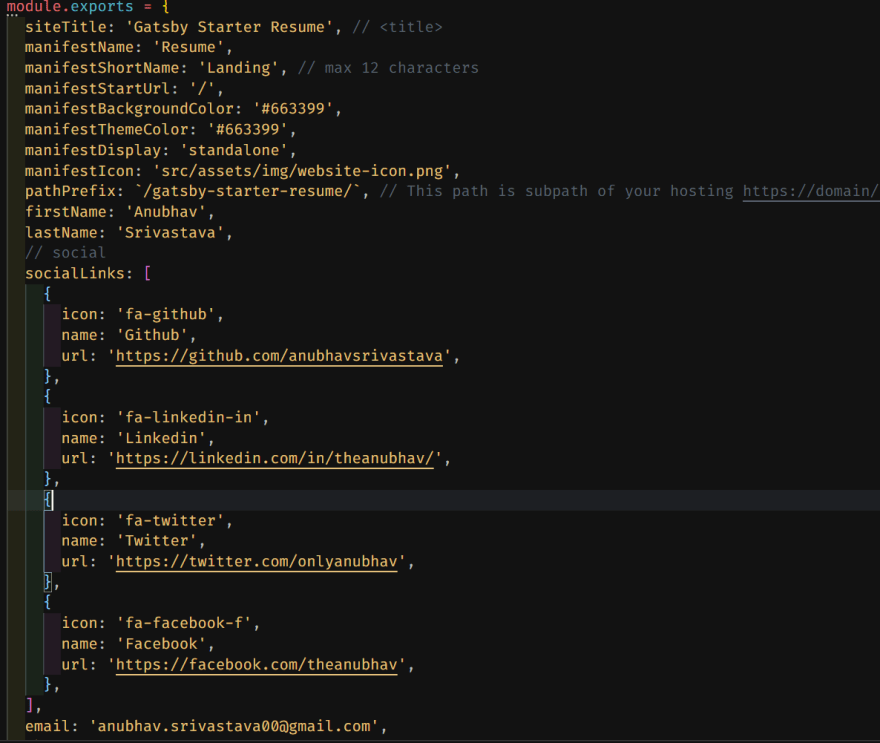Click the manifestDisplay 'standalone' value
Viewport: 880px width, 743px height.
pos(234,150)
